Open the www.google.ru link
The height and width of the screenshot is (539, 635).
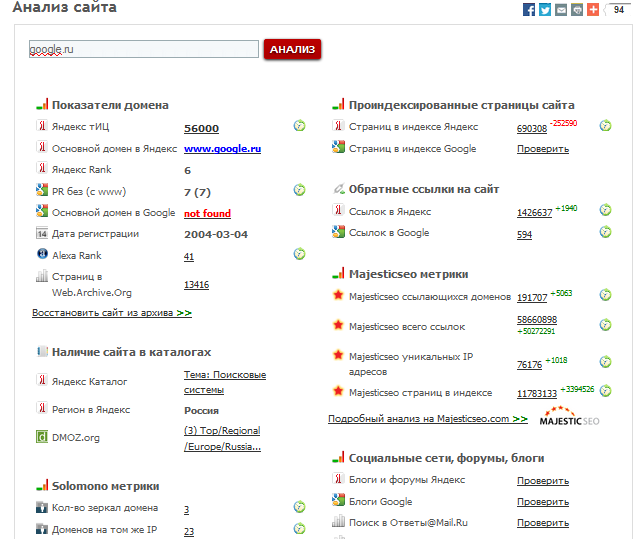point(222,149)
